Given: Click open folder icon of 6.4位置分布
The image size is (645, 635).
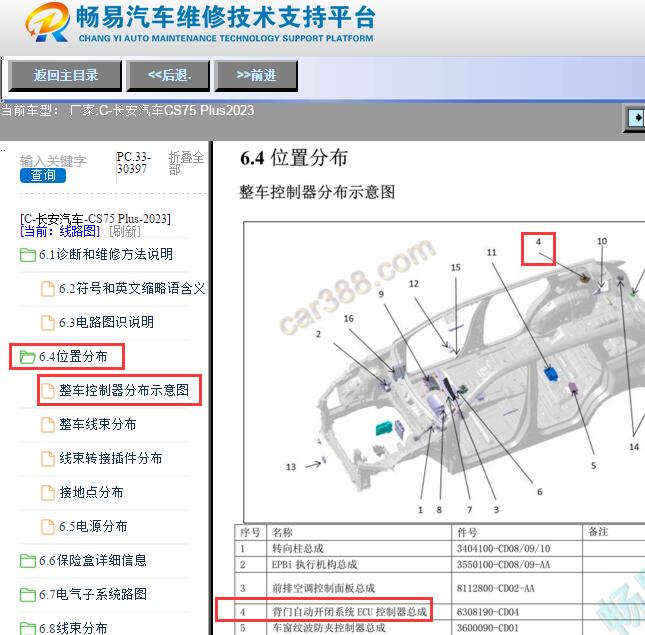Looking at the screenshot, I should pyautogui.click(x=28, y=357).
